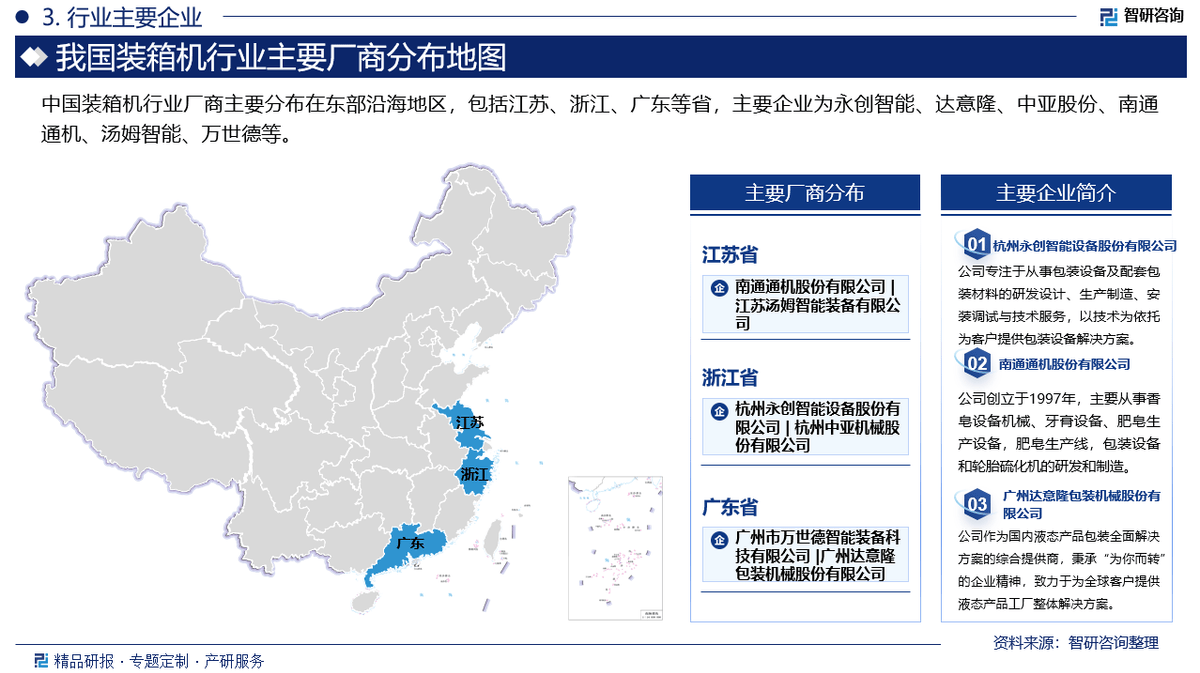
Task: Click the 浙江省 section heading
Action: [x=729, y=377]
